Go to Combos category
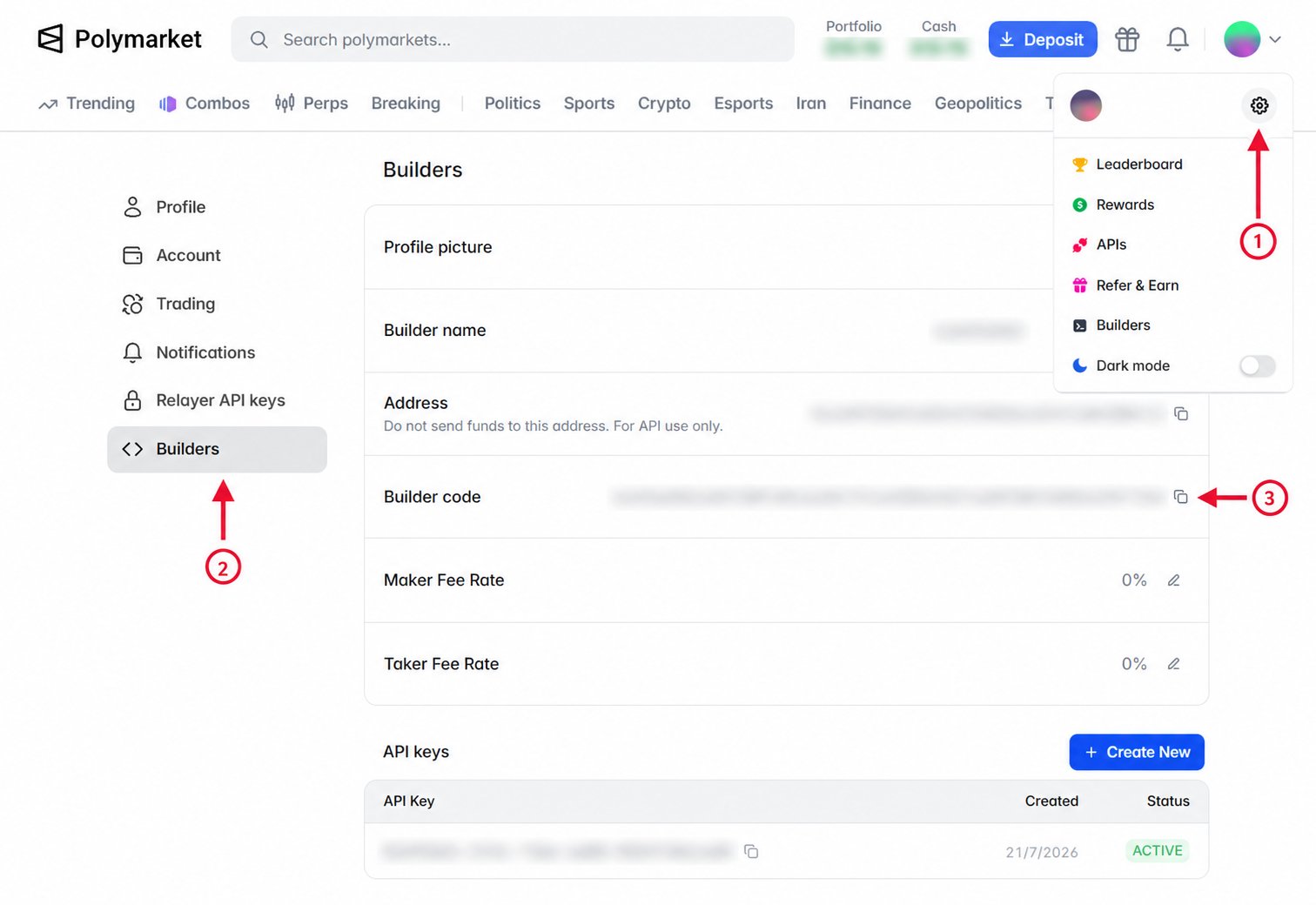The height and width of the screenshot is (905, 1316). click(205, 104)
